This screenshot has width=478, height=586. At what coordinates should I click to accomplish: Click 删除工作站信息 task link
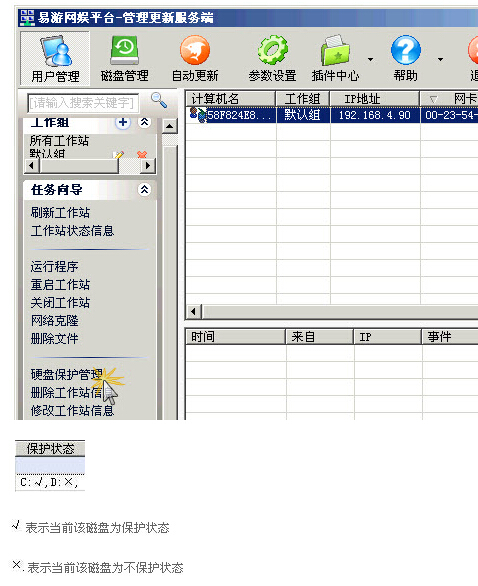[x=67, y=392]
